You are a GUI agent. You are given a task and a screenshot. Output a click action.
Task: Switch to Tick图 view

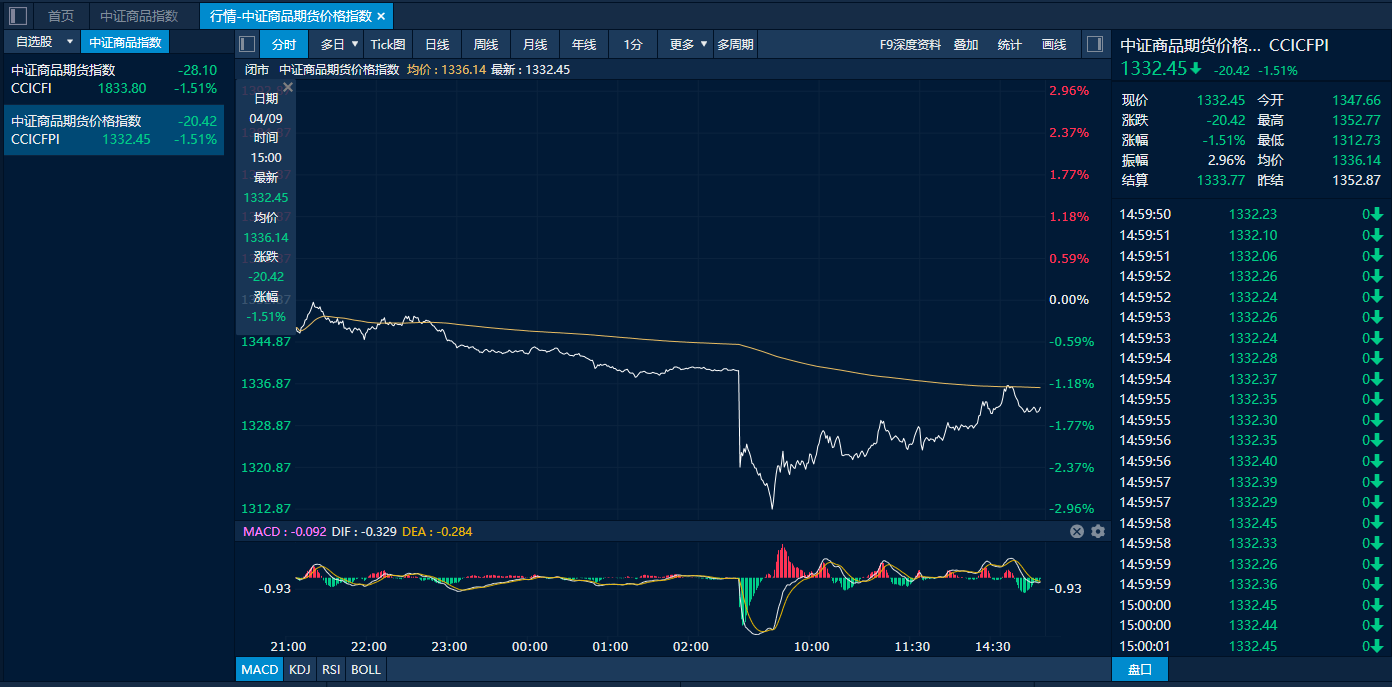pos(388,44)
